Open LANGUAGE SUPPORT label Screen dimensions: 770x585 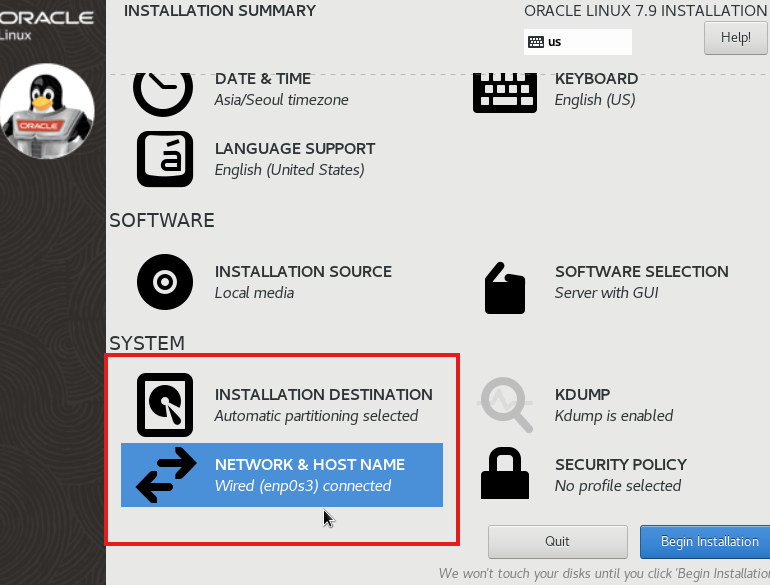tap(295, 149)
